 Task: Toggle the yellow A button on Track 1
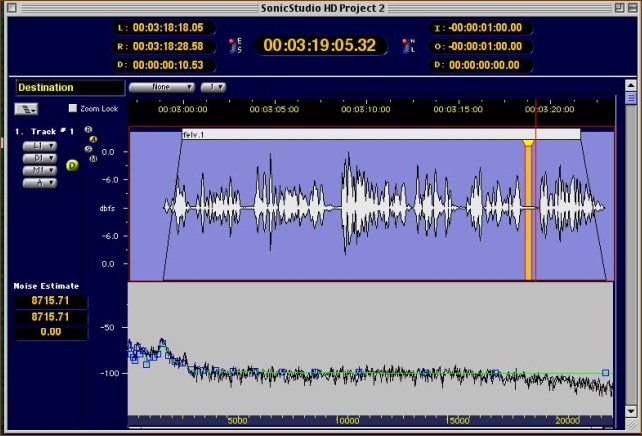[x=93, y=139]
